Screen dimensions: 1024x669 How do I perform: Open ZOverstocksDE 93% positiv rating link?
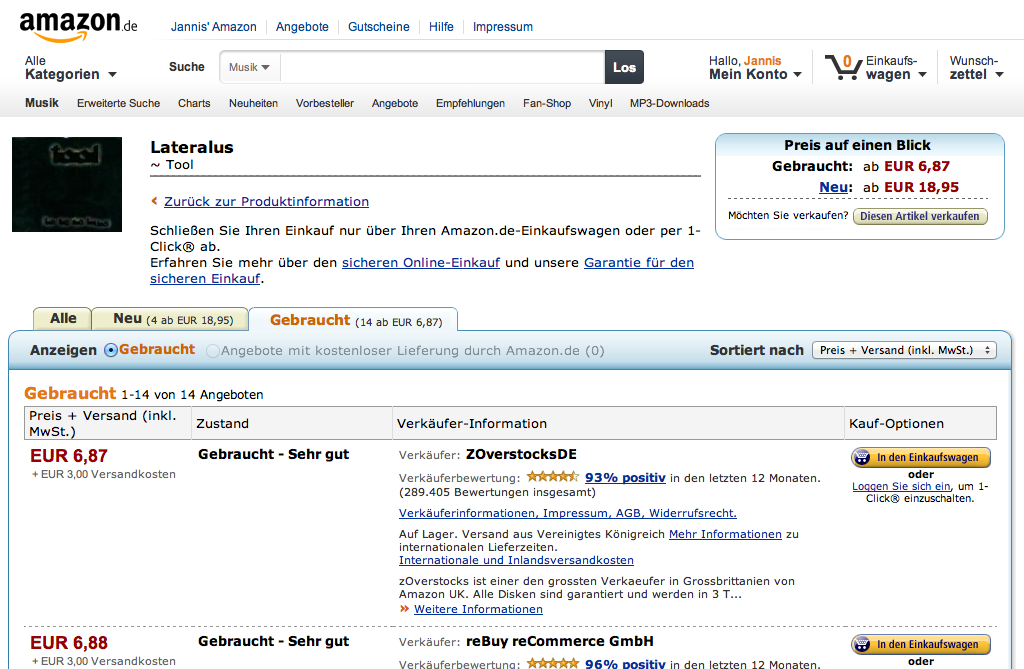point(625,478)
